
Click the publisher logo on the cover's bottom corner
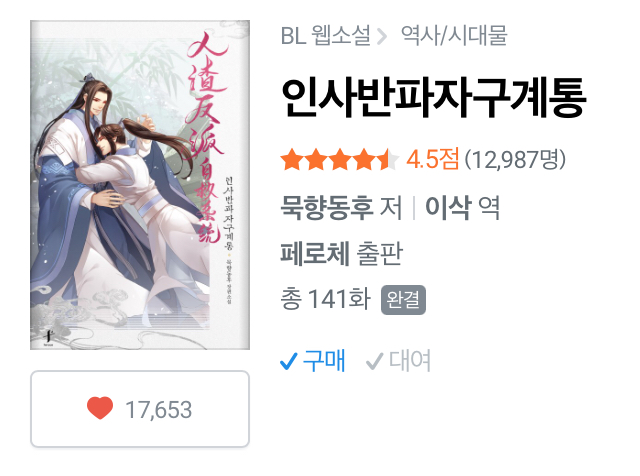coord(48,337)
